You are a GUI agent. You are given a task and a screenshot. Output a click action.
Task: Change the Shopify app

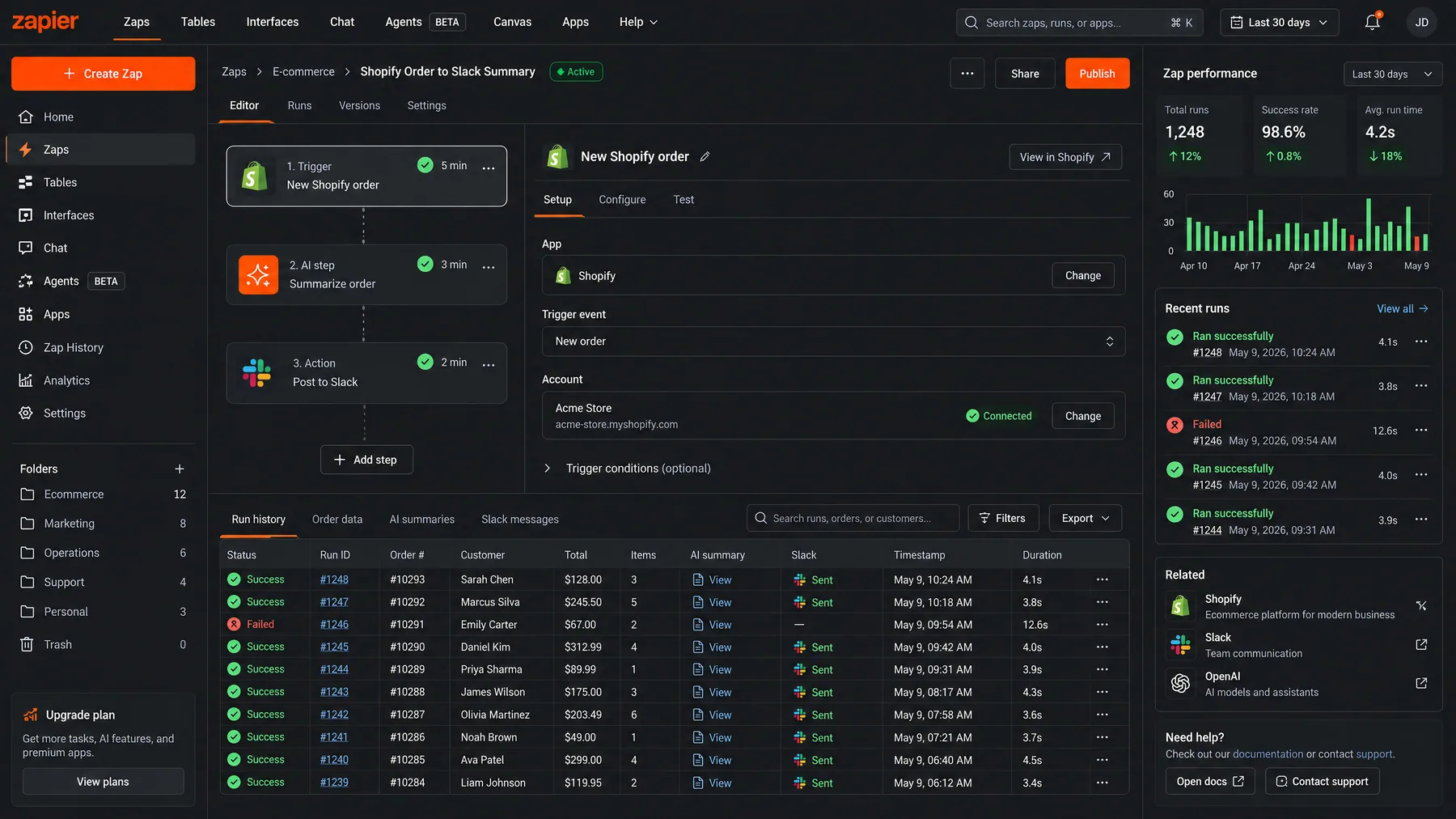click(x=1082, y=276)
